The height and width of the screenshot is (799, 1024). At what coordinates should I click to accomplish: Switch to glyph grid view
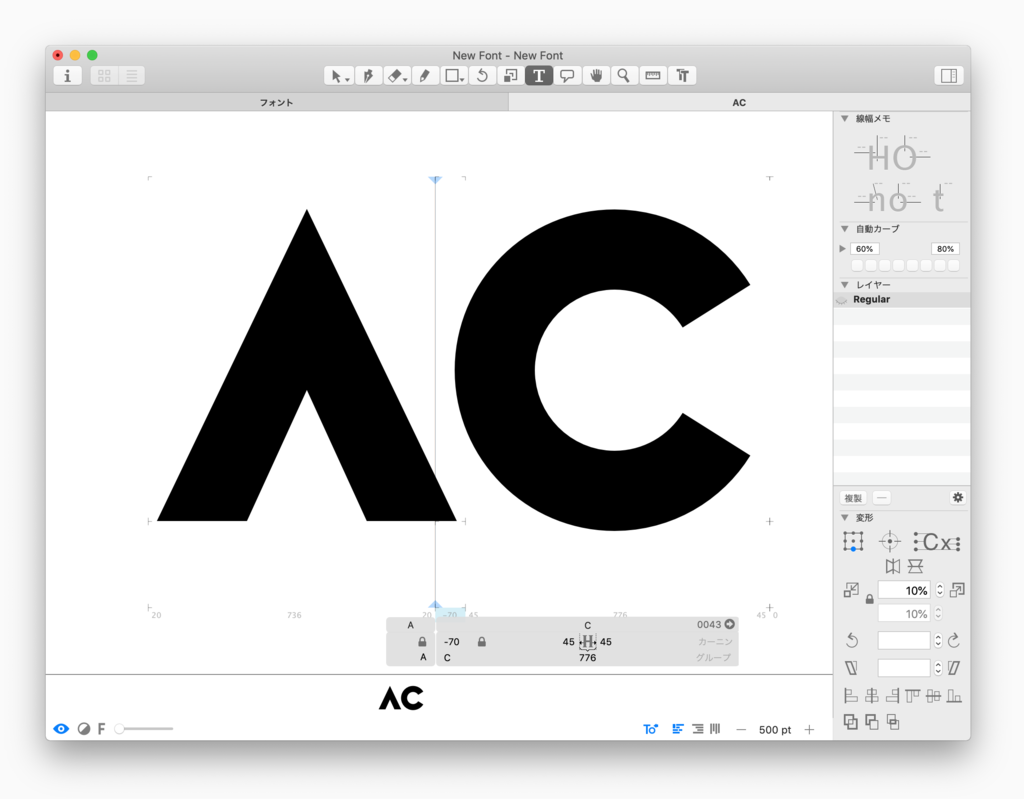[104, 76]
